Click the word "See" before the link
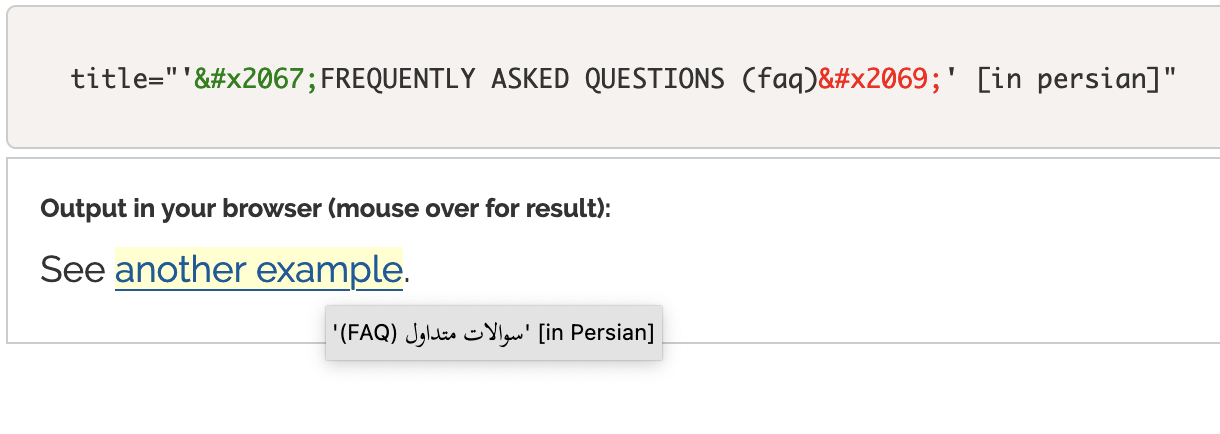 pyautogui.click(x=72, y=270)
